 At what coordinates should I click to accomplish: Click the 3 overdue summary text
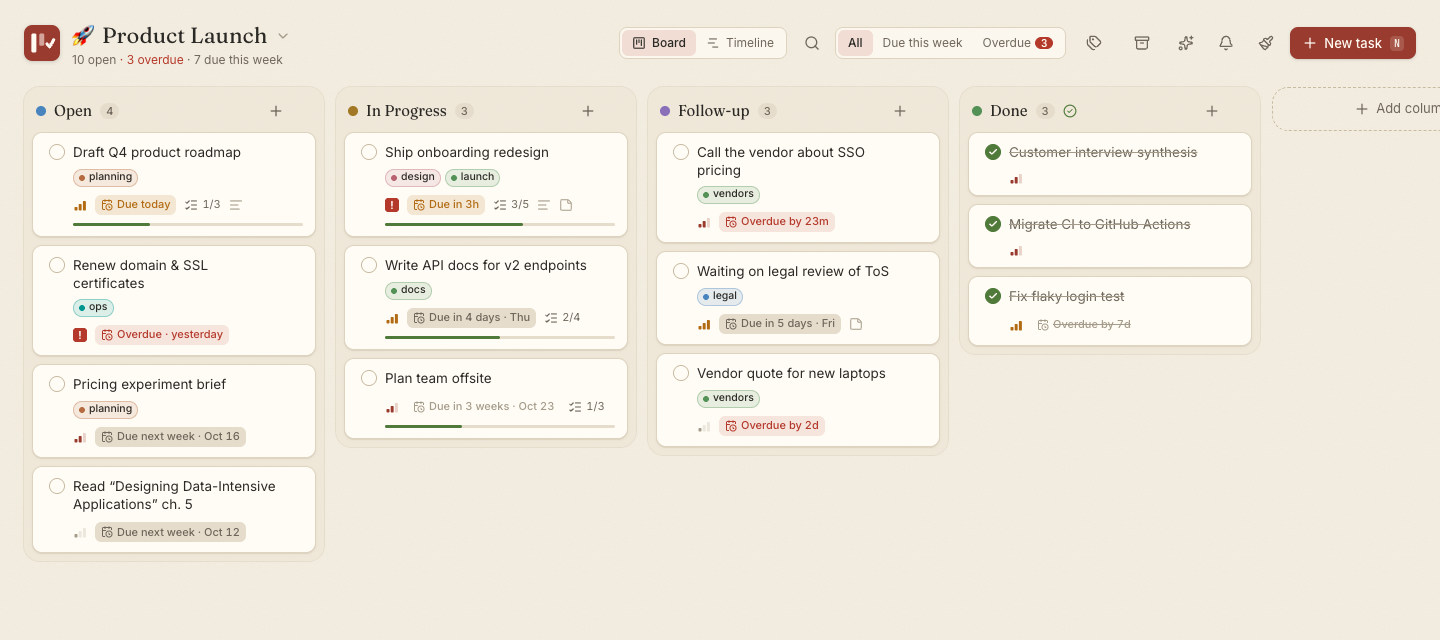point(155,60)
